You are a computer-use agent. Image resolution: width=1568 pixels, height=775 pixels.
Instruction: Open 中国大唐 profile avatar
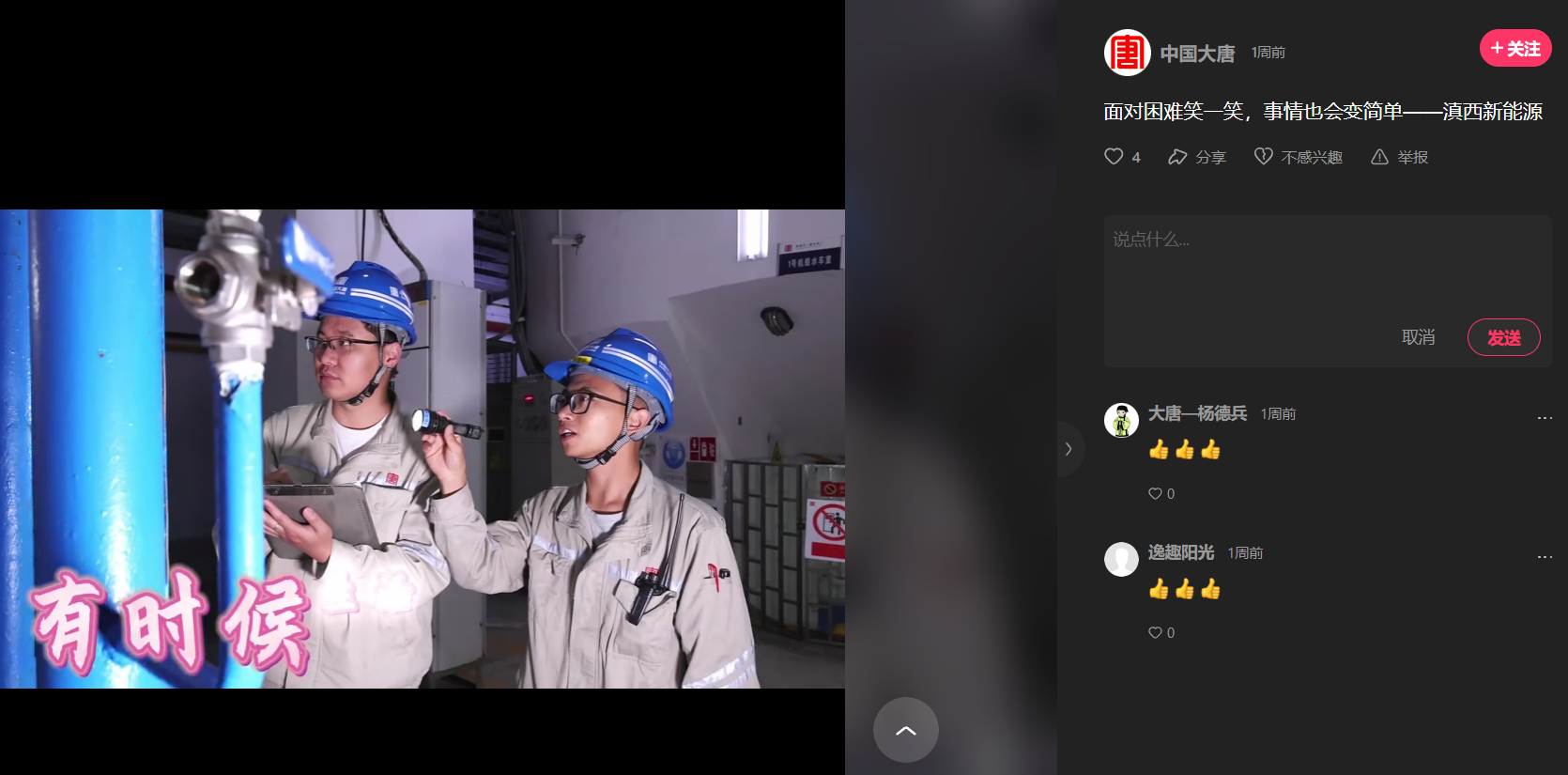pyautogui.click(x=1127, y=53)
